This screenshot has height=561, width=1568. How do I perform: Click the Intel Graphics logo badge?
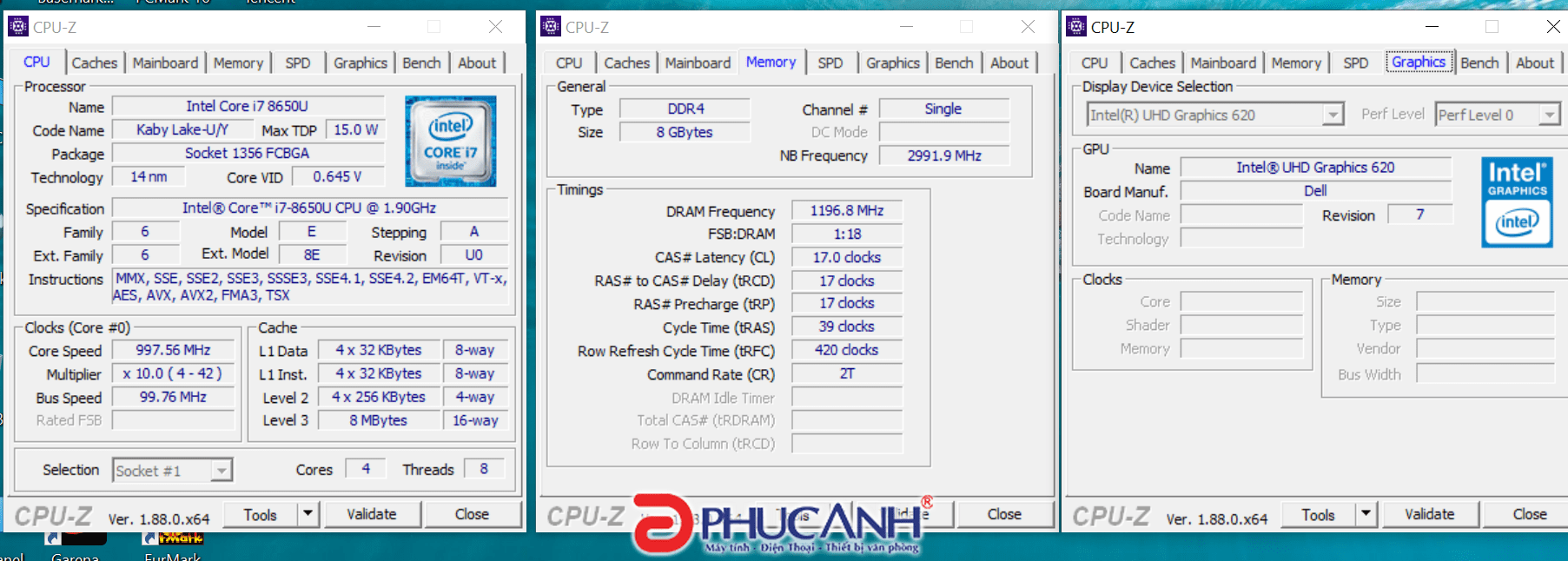tap(1517, 201)
